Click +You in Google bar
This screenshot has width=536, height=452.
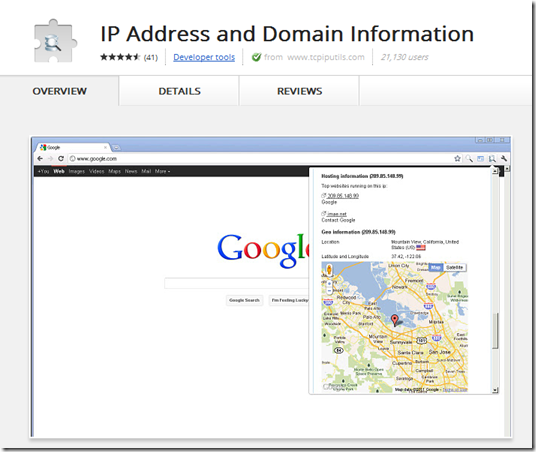[x=43, y=171]
